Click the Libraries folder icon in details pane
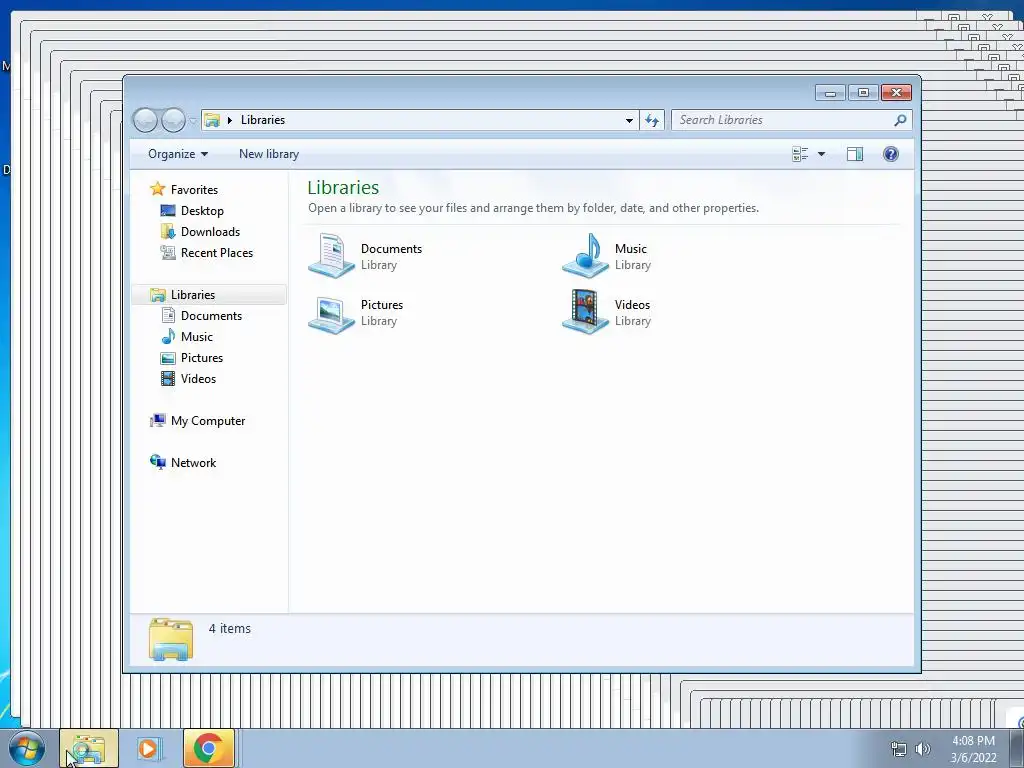The image size is (1024, 768). pos(170,639)
